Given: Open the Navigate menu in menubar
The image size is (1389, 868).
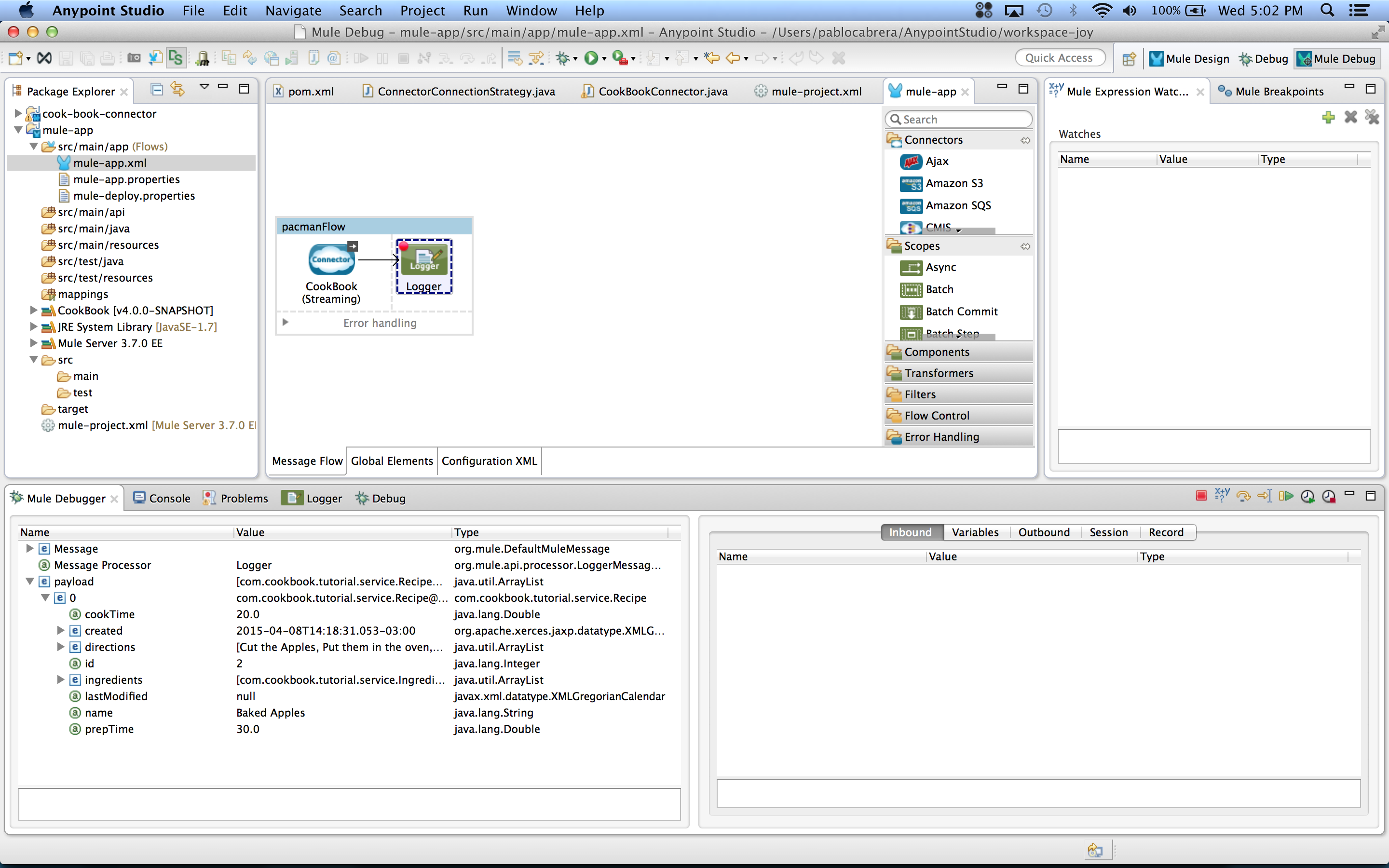Looking at the screenshot, I should tap(293, 11).
